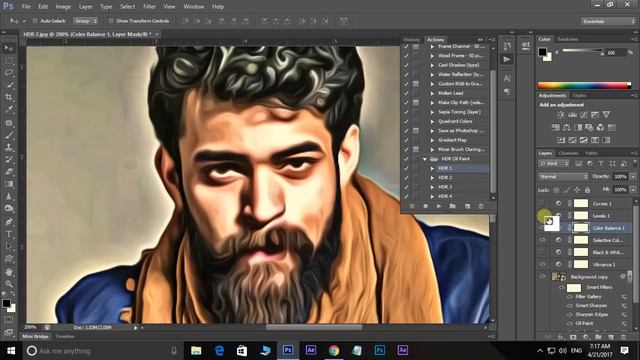The image size is (640, 360).
Task: Select the Hand tool
Action: click(x=9, y=272)
